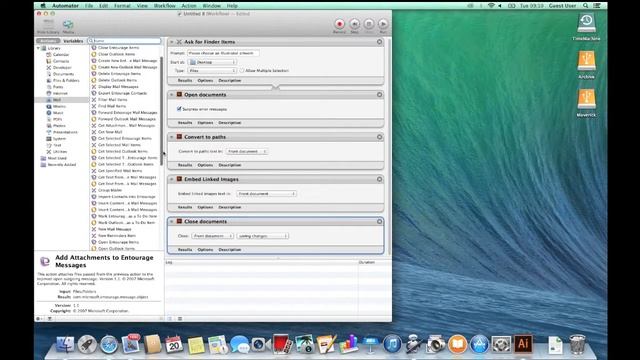Open Embed linked images Front document dropdown
640x360 pixels.
point(266,193)
